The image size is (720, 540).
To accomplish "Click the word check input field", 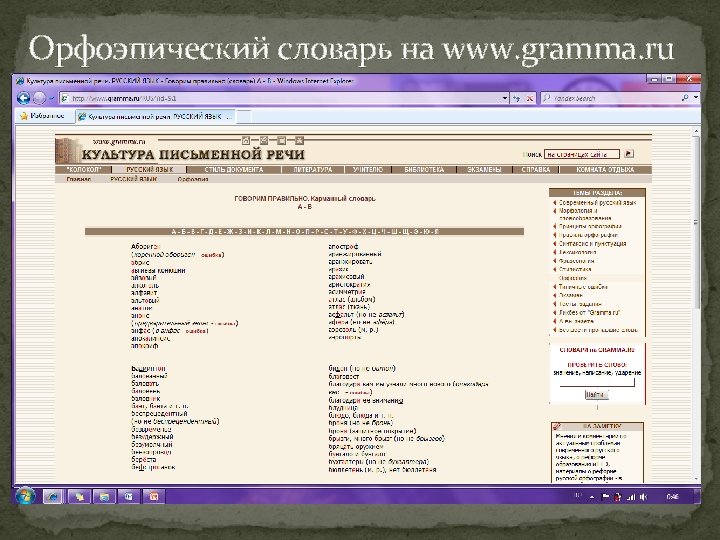I will pyautogui.click(x=597, y=382).
